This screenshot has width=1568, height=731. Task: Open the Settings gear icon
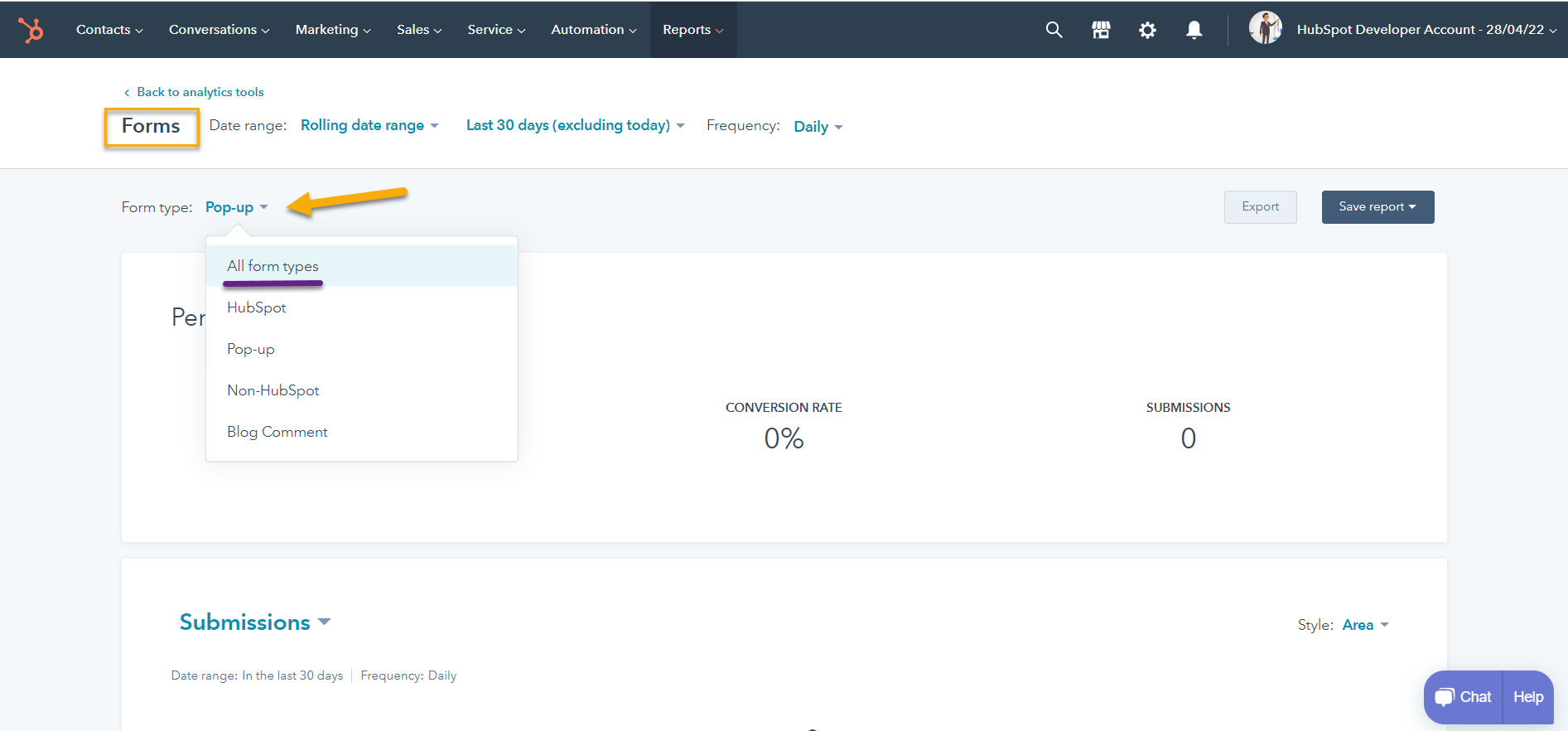(x=1147, y=30)
